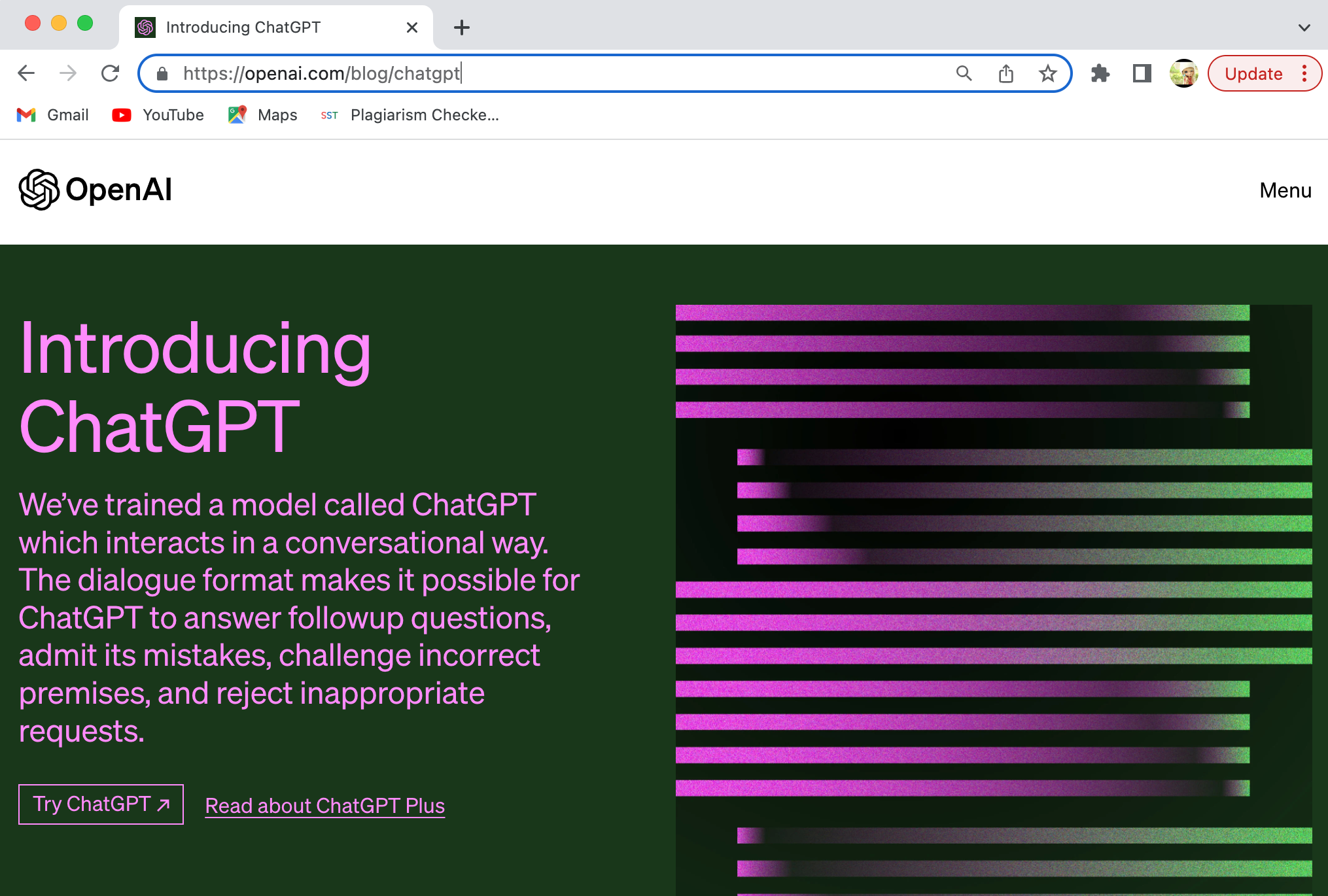Open the Maps bookmark
Viewport: 1328px width, 896px height.
point(262,115)
